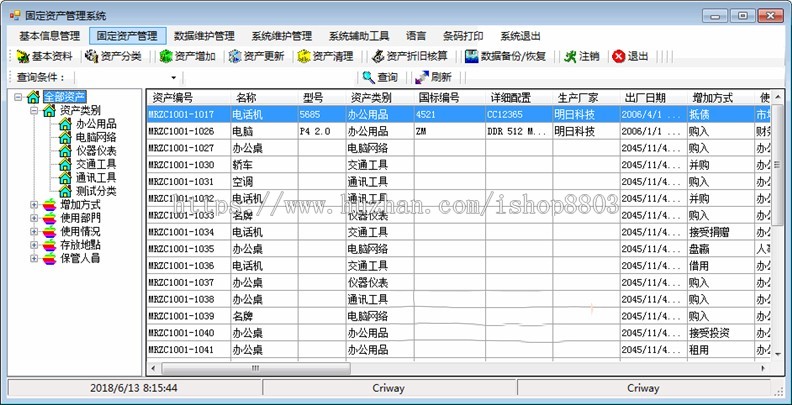
Task: Open the 系统维护管理 menu
Action: point(282,36)
